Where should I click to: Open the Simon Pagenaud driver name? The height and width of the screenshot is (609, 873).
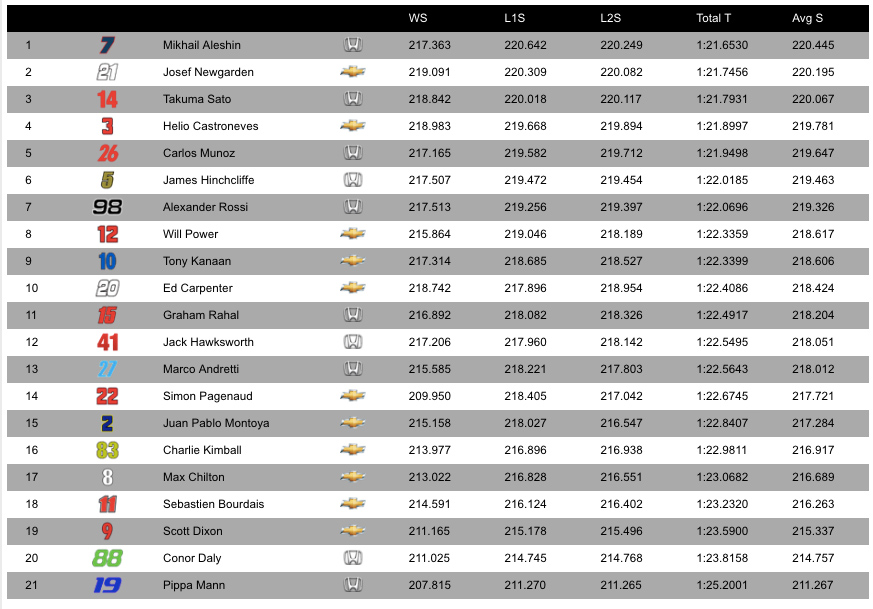208,396
